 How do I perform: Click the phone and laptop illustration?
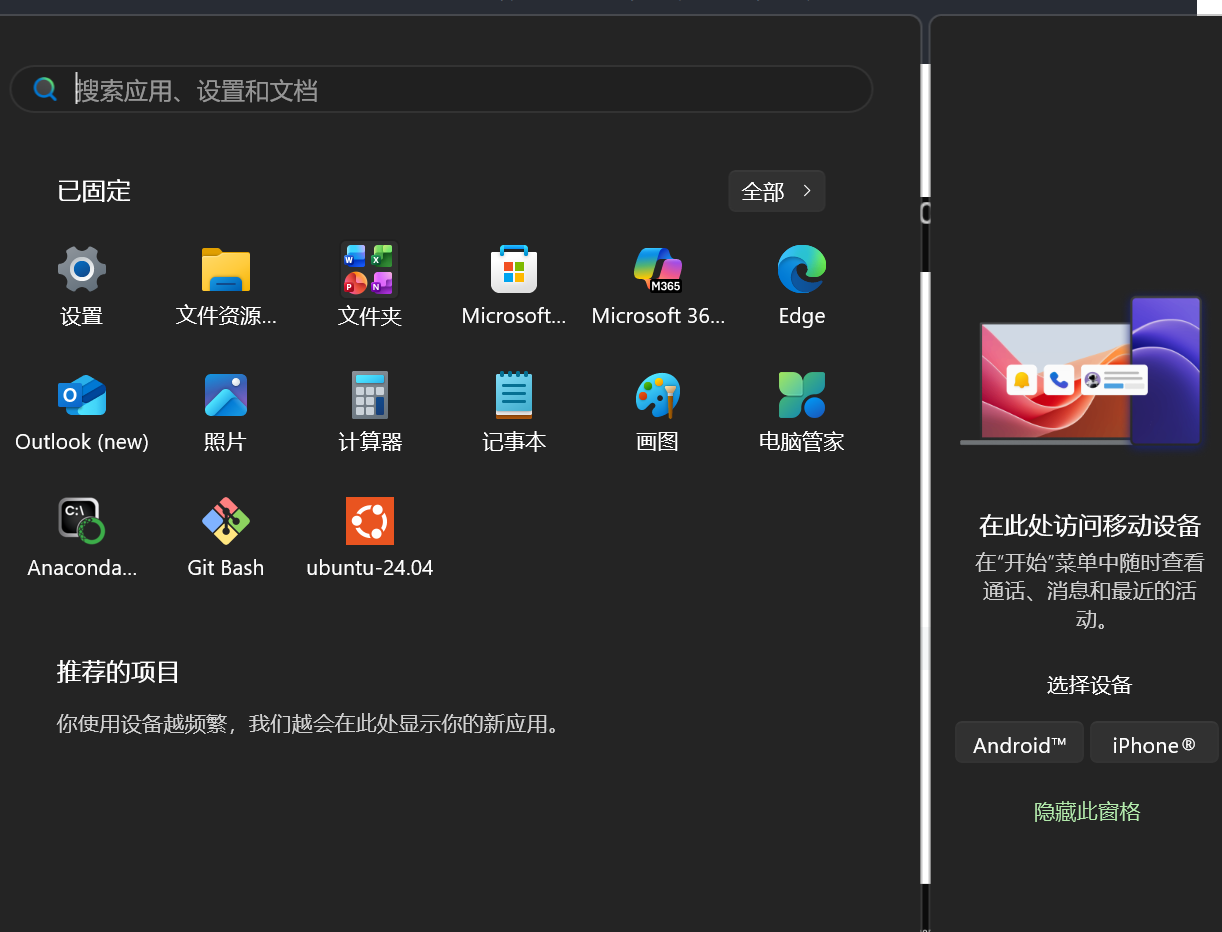pos(1082,371)
